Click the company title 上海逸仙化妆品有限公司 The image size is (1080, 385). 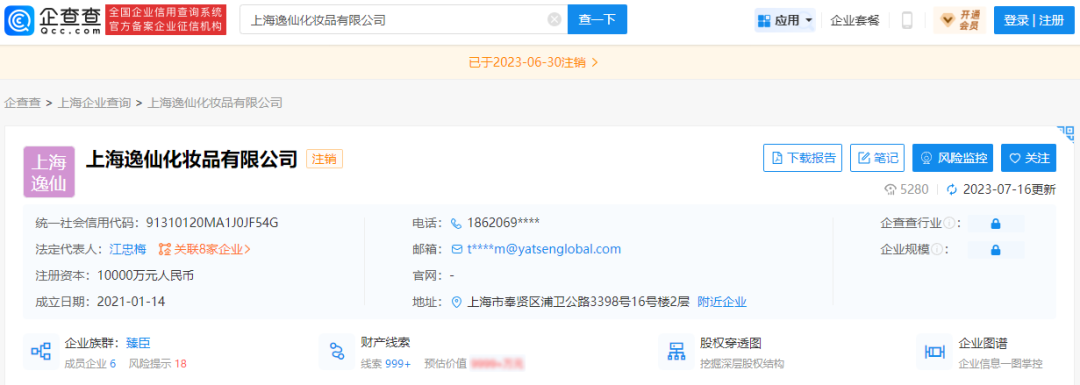(x=191, y=159)
